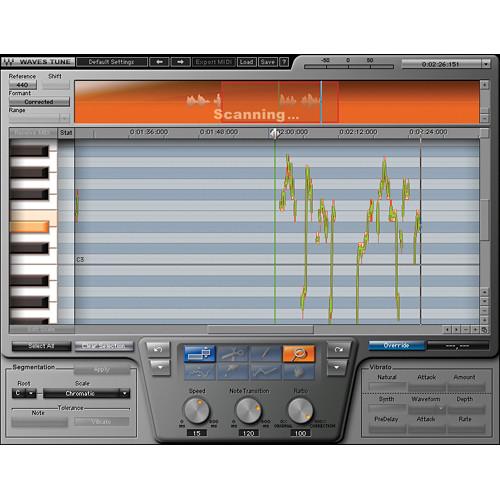
Task: Click the Select All button
Action: pos(41,346)
